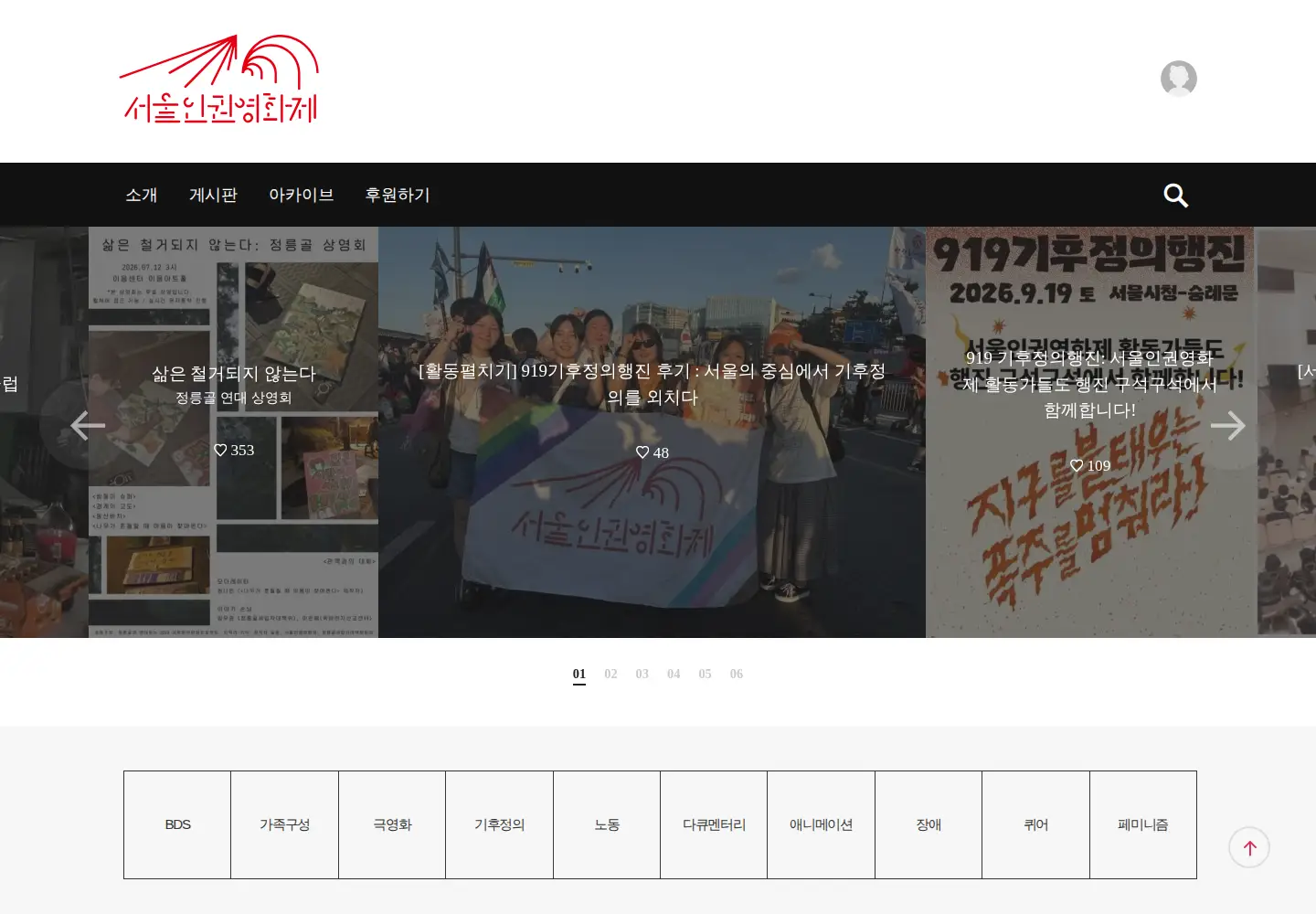This screenshot has width=1316, height=914.
Task: Click the scroll-to-top arrow button
Action: pyautogui.click(x=1248, y=847)
